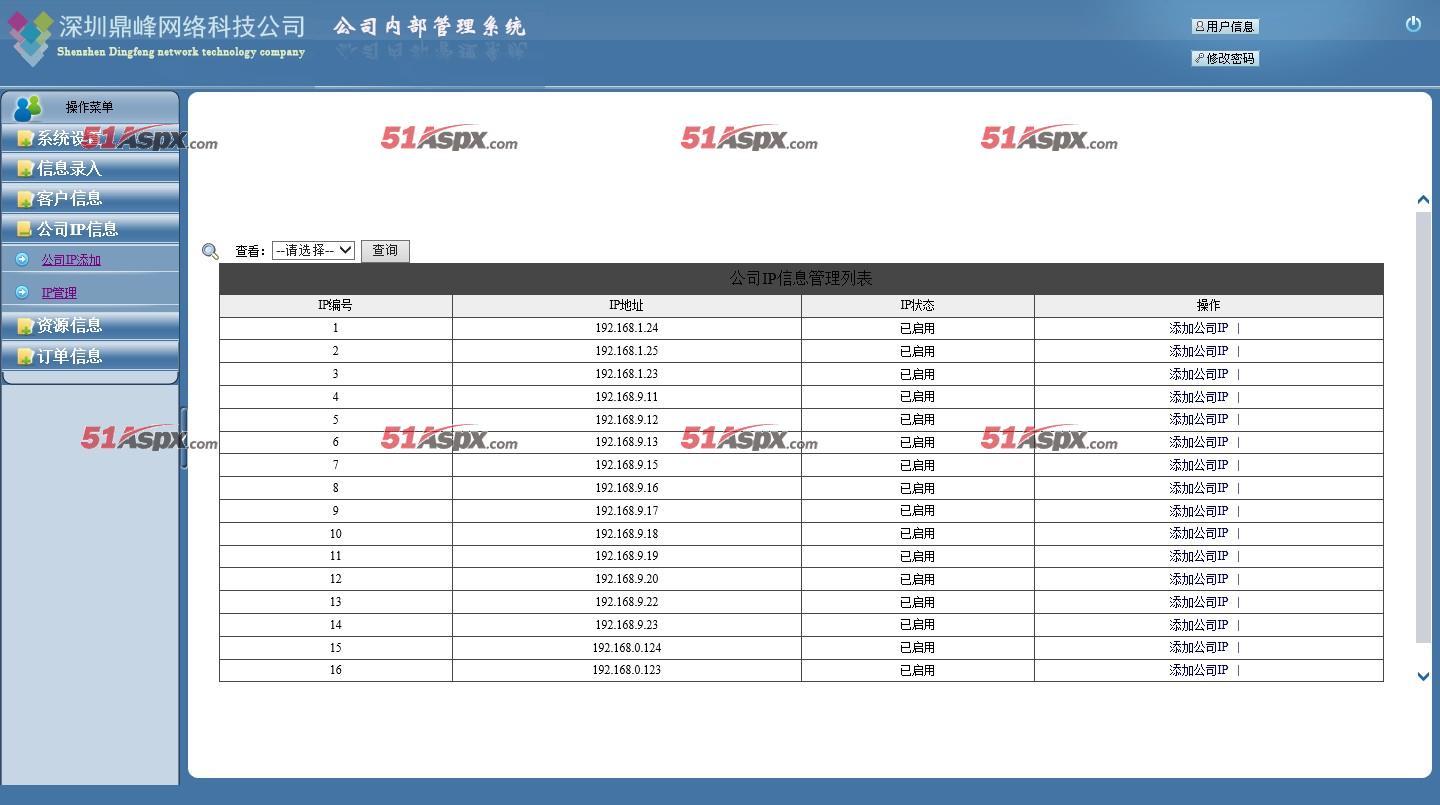Click 添加公司IP for 192.168.1.23

point(1199,374)
